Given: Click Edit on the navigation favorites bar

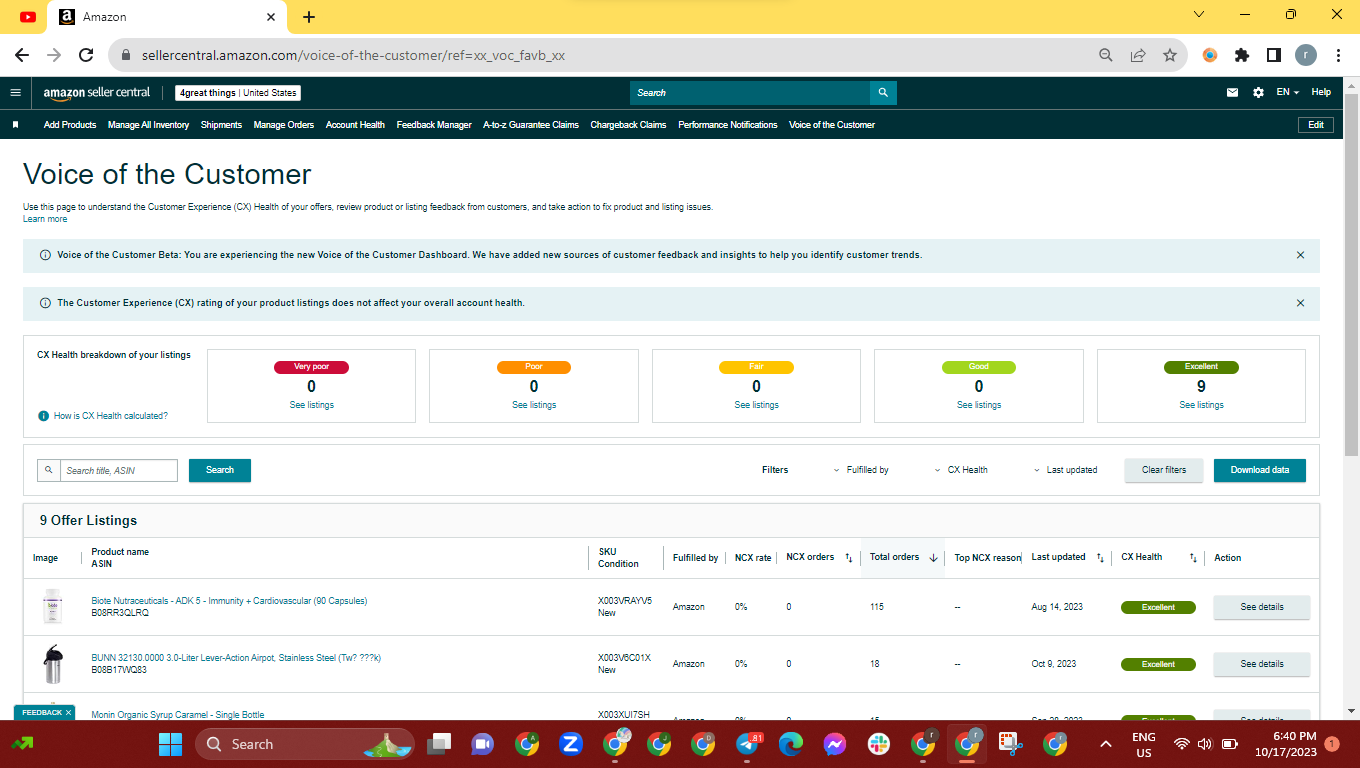Looking at the screenshot, I should coord(1316,125).
